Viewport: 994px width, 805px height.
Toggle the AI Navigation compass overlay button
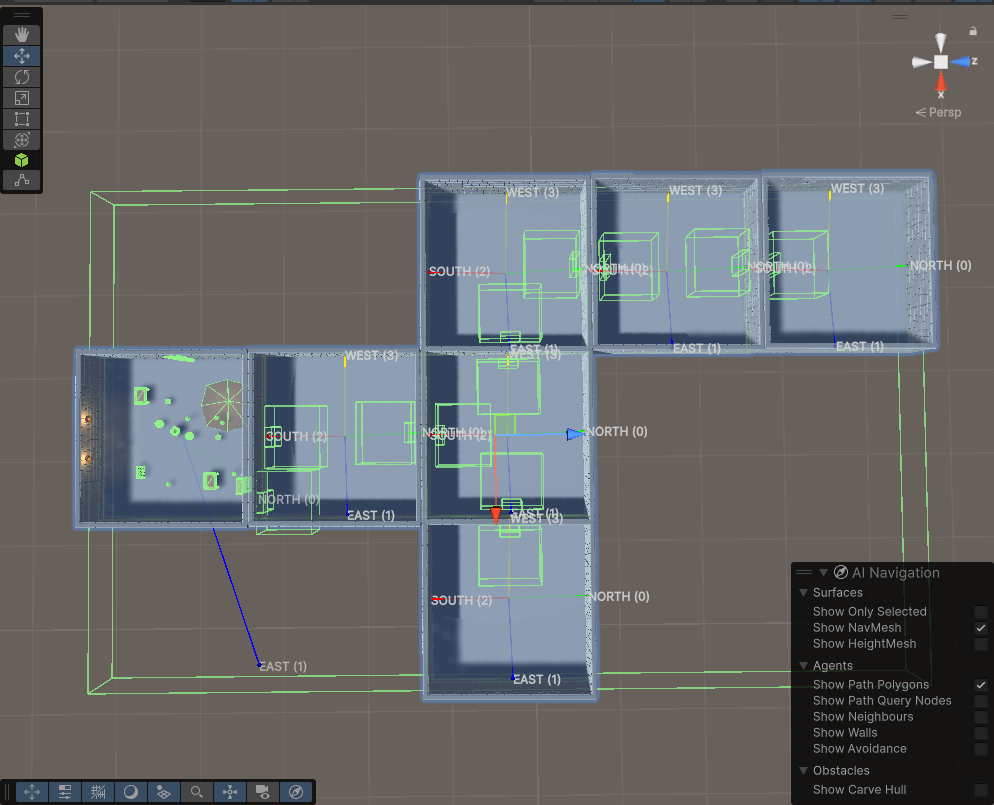click(x=296, y=792)
